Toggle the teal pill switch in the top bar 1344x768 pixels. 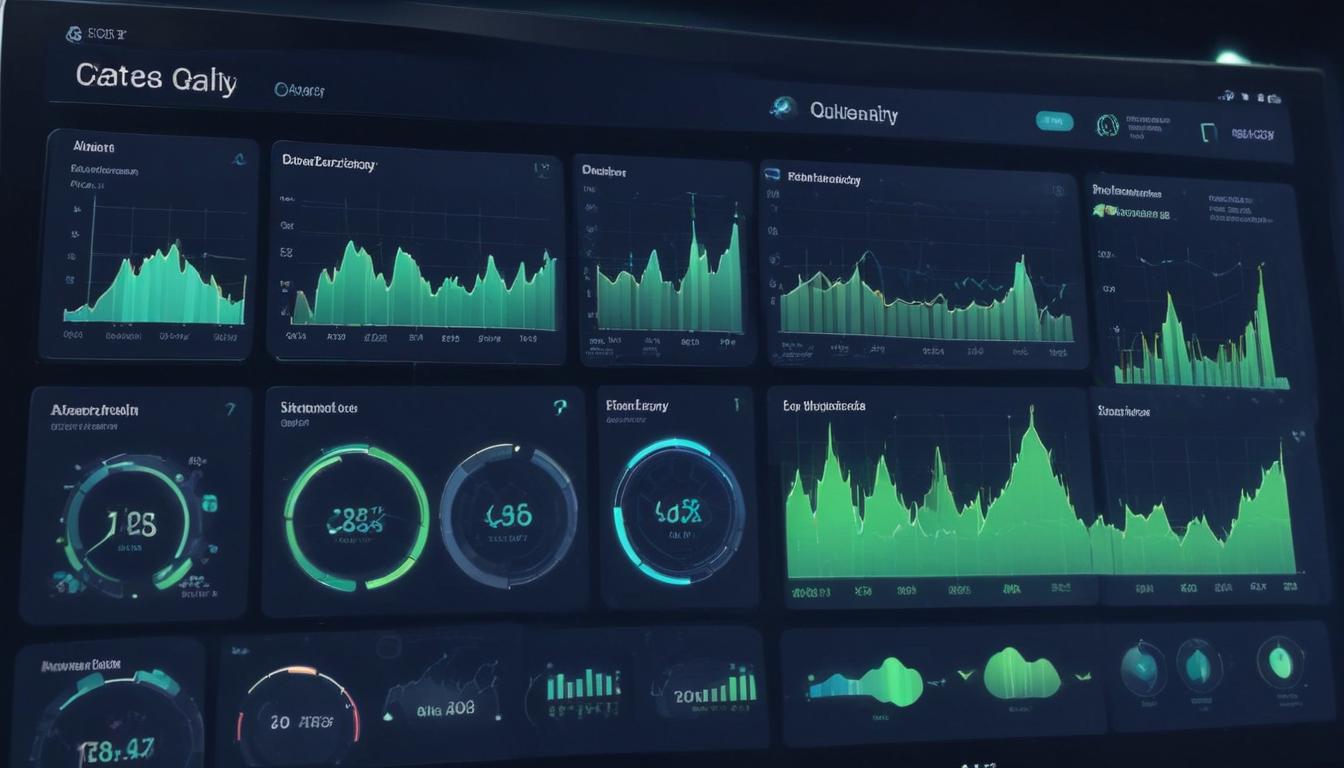coord(1055,121)
